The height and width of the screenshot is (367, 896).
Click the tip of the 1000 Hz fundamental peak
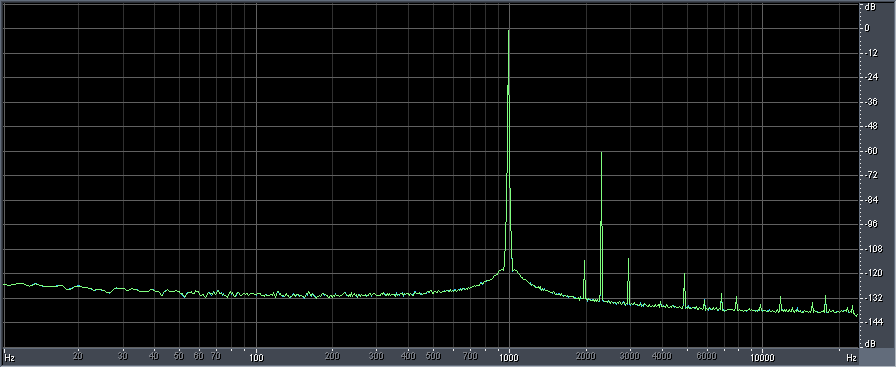509,31
